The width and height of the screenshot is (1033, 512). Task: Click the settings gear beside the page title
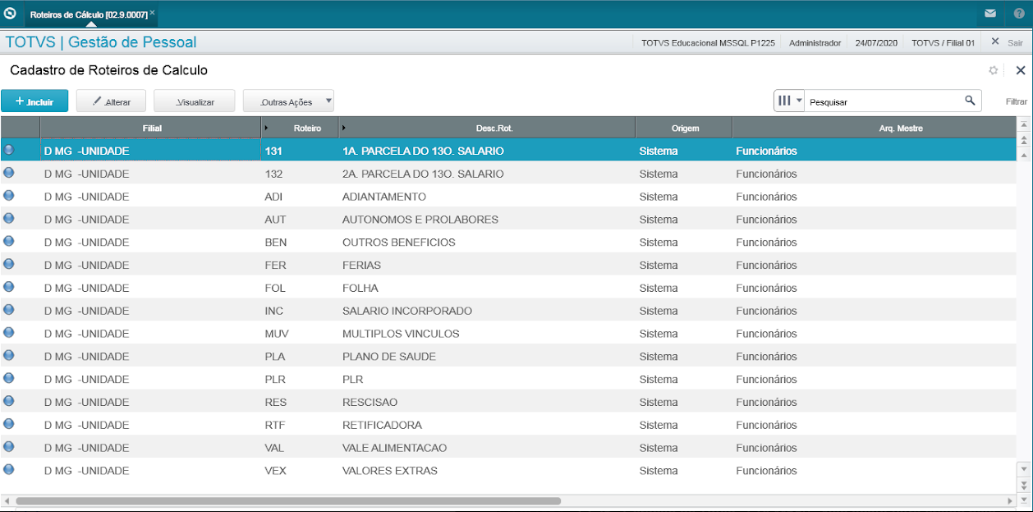993,71
